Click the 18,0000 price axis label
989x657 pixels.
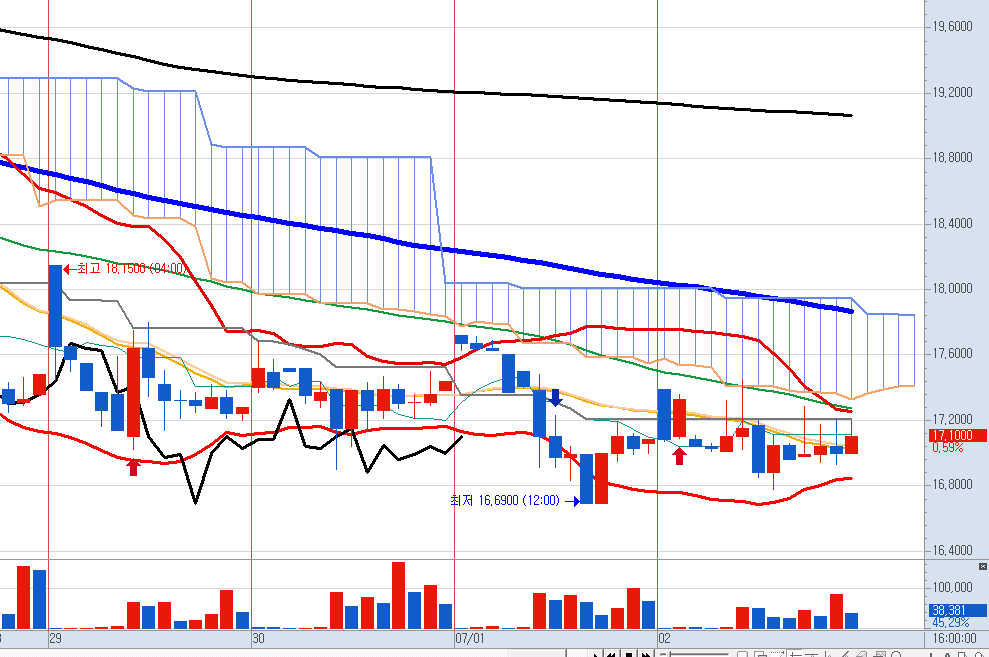952,289
